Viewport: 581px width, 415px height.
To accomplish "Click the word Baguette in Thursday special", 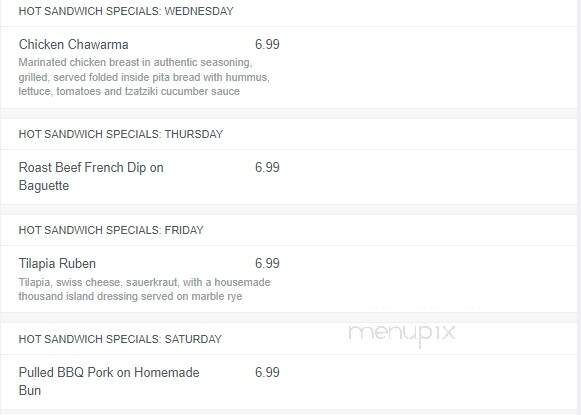I will click(x=44, y=186).
